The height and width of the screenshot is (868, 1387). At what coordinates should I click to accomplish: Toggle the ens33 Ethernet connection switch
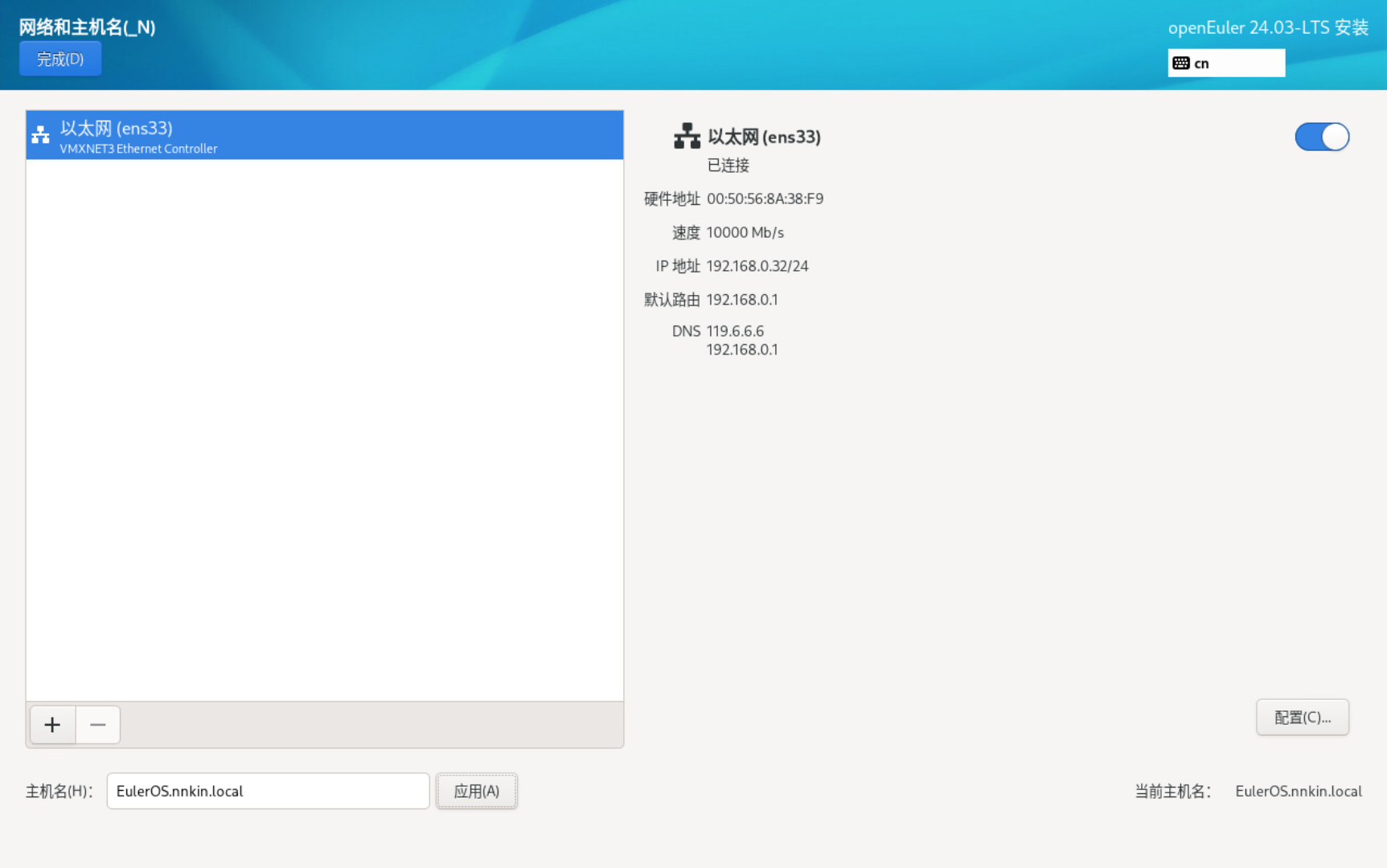tap(1321, 137)
